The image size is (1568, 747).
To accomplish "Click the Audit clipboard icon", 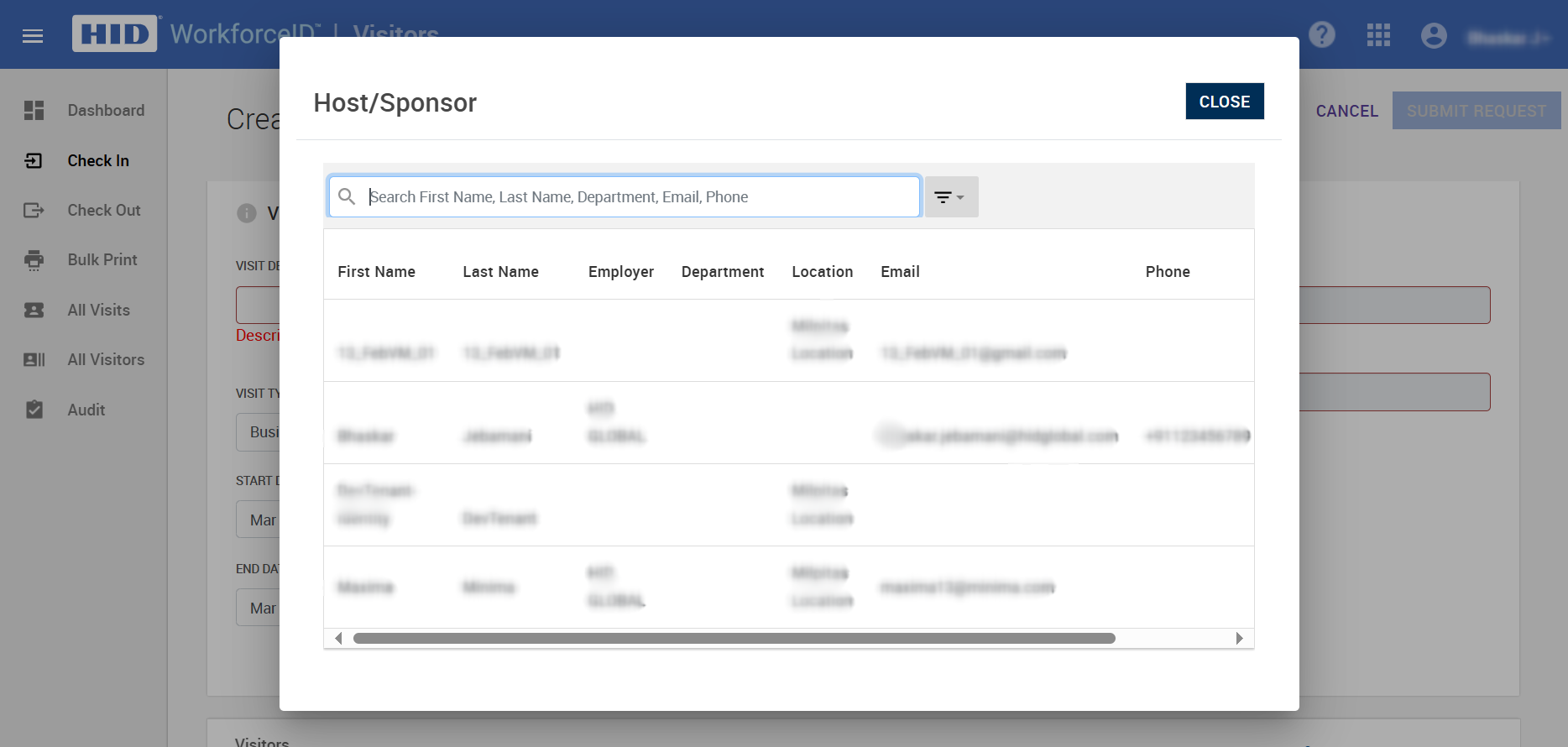I will [x=34, y=410].
